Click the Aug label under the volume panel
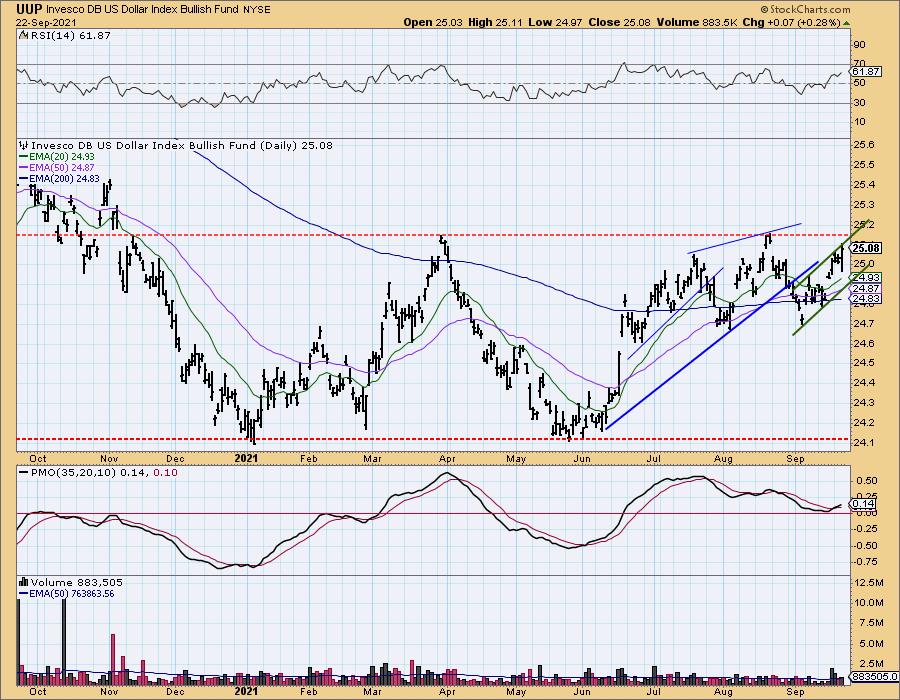 [x=724, y=693]
